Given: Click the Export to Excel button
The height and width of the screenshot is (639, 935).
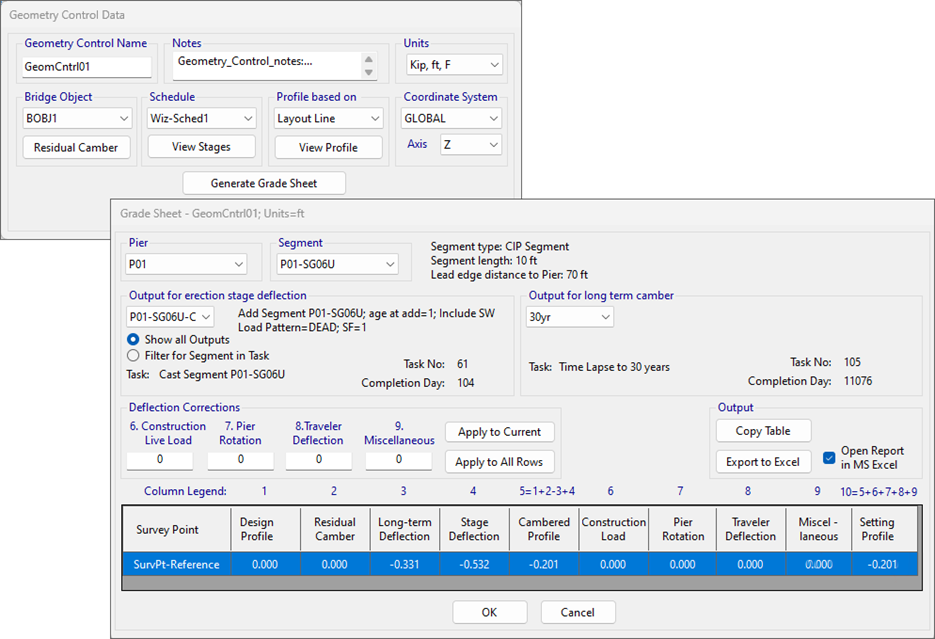Looking at the screenshot, I should (763, 462).
